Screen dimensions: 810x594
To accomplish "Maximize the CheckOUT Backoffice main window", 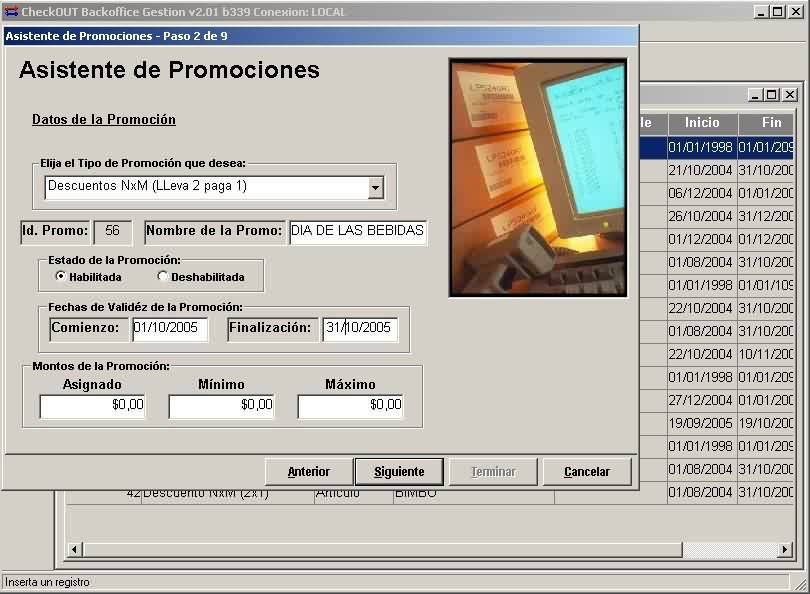I will click(777, 12).
